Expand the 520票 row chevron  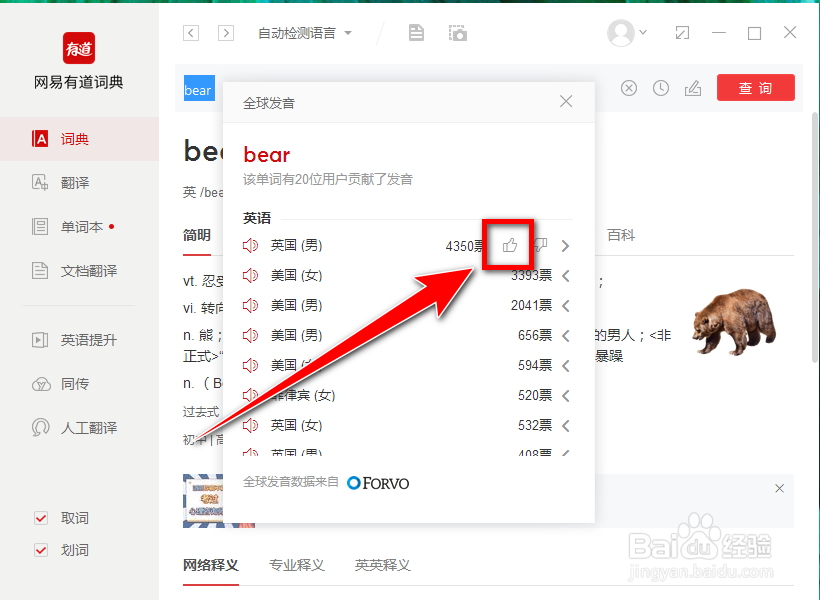pos(565,395)
